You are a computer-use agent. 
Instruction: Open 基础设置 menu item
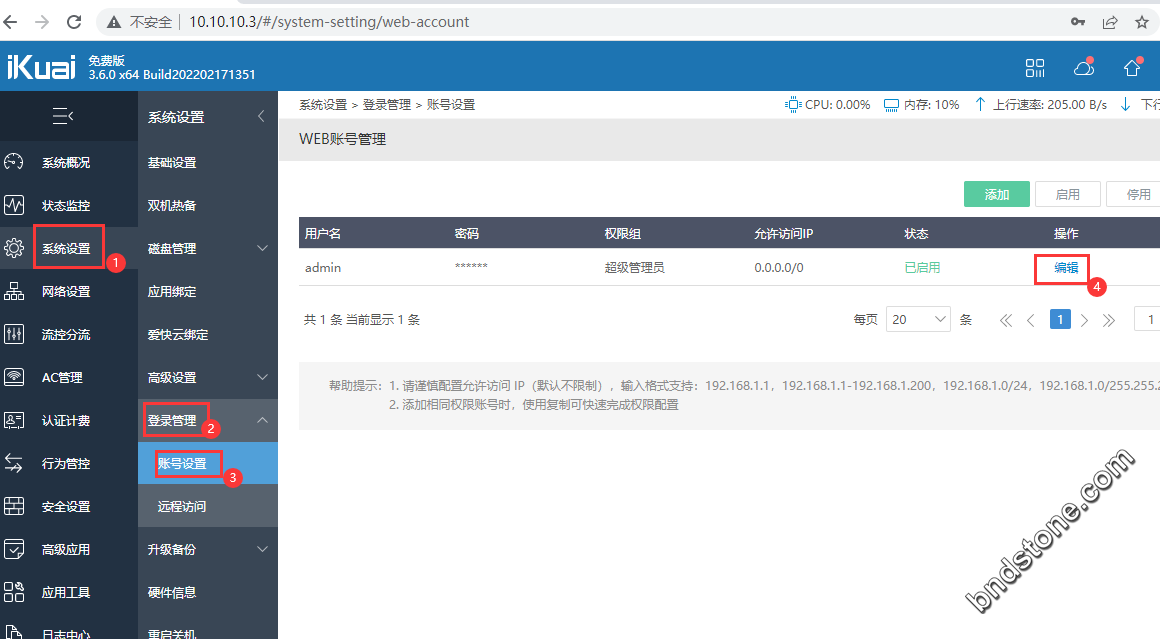pyautogui.click(x=172, y=163)
